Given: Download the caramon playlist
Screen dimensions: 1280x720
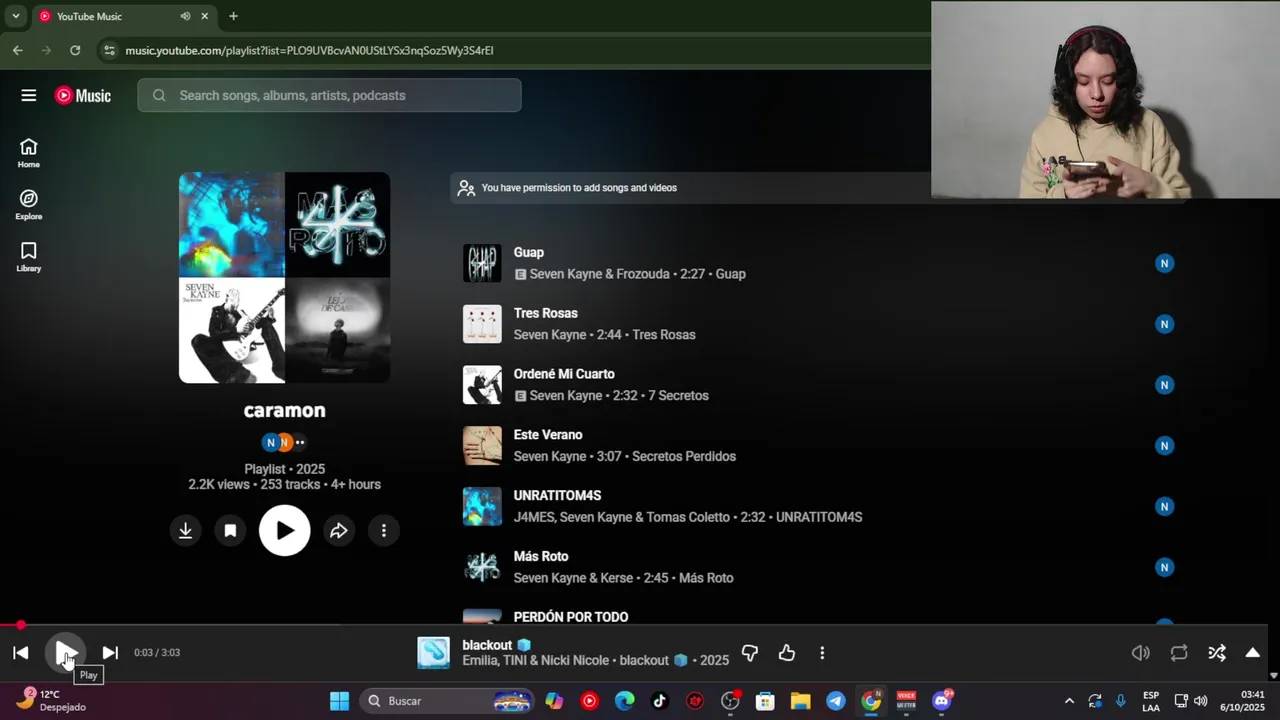Looking at the screenshot, I should [185, 531].
